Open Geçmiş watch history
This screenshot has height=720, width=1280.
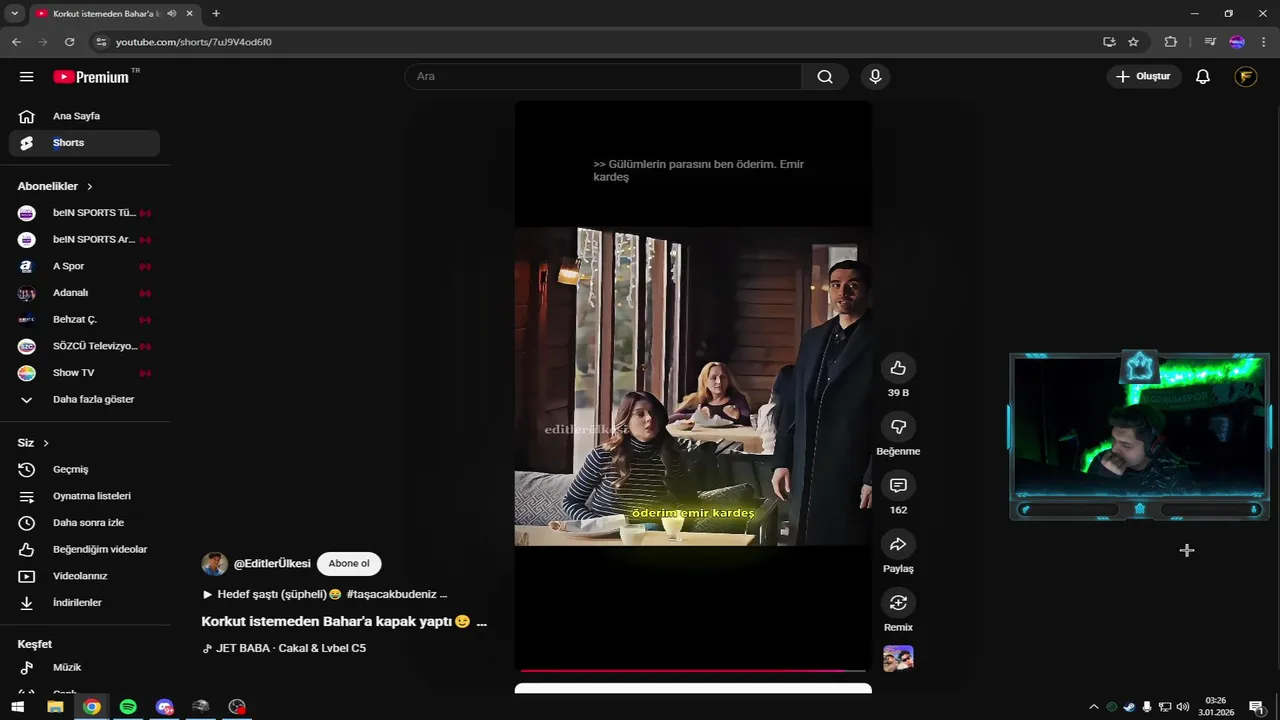tap(85, 470)
